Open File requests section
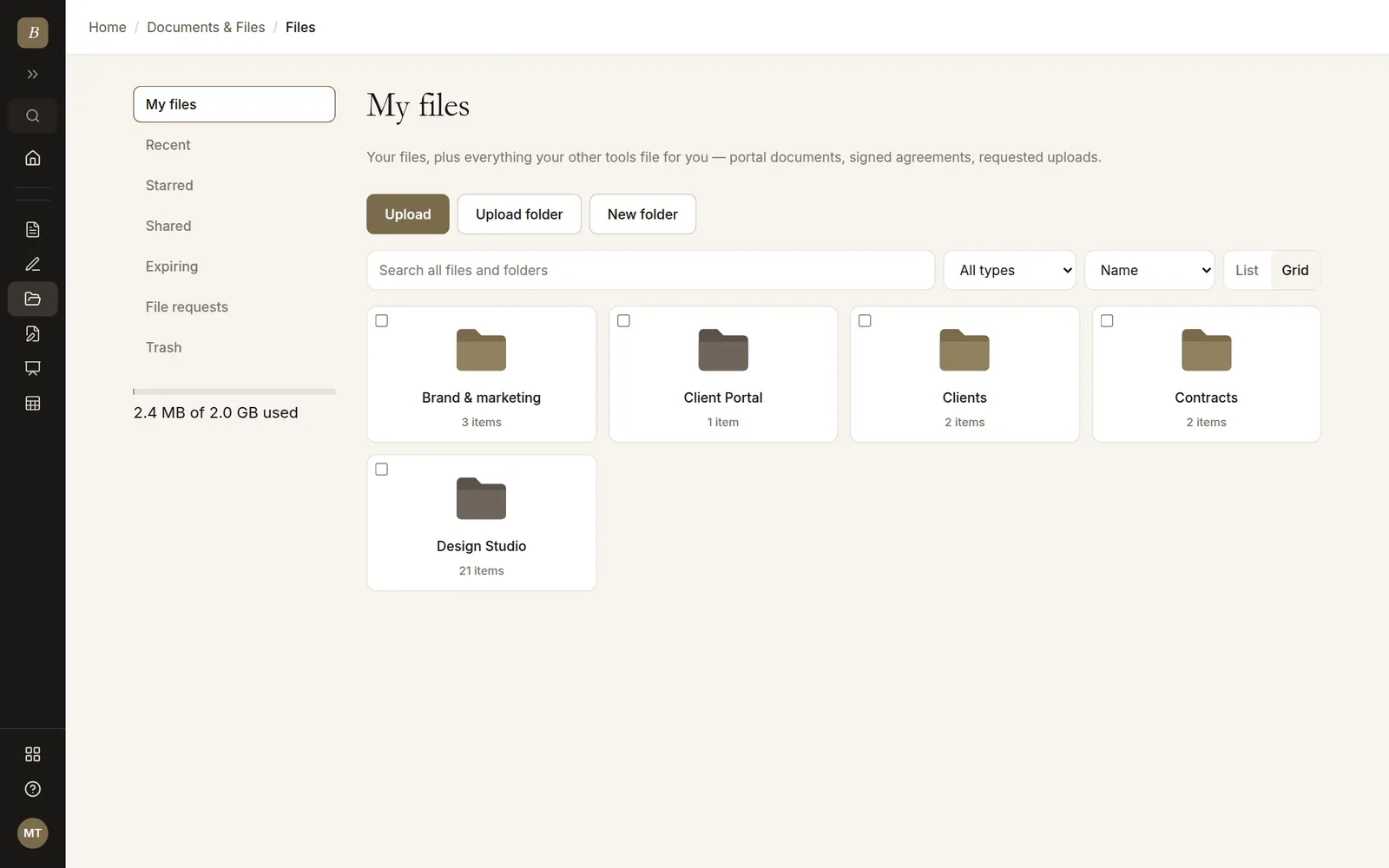Screen dimensions: 1389x868 [x=234, y=307]
